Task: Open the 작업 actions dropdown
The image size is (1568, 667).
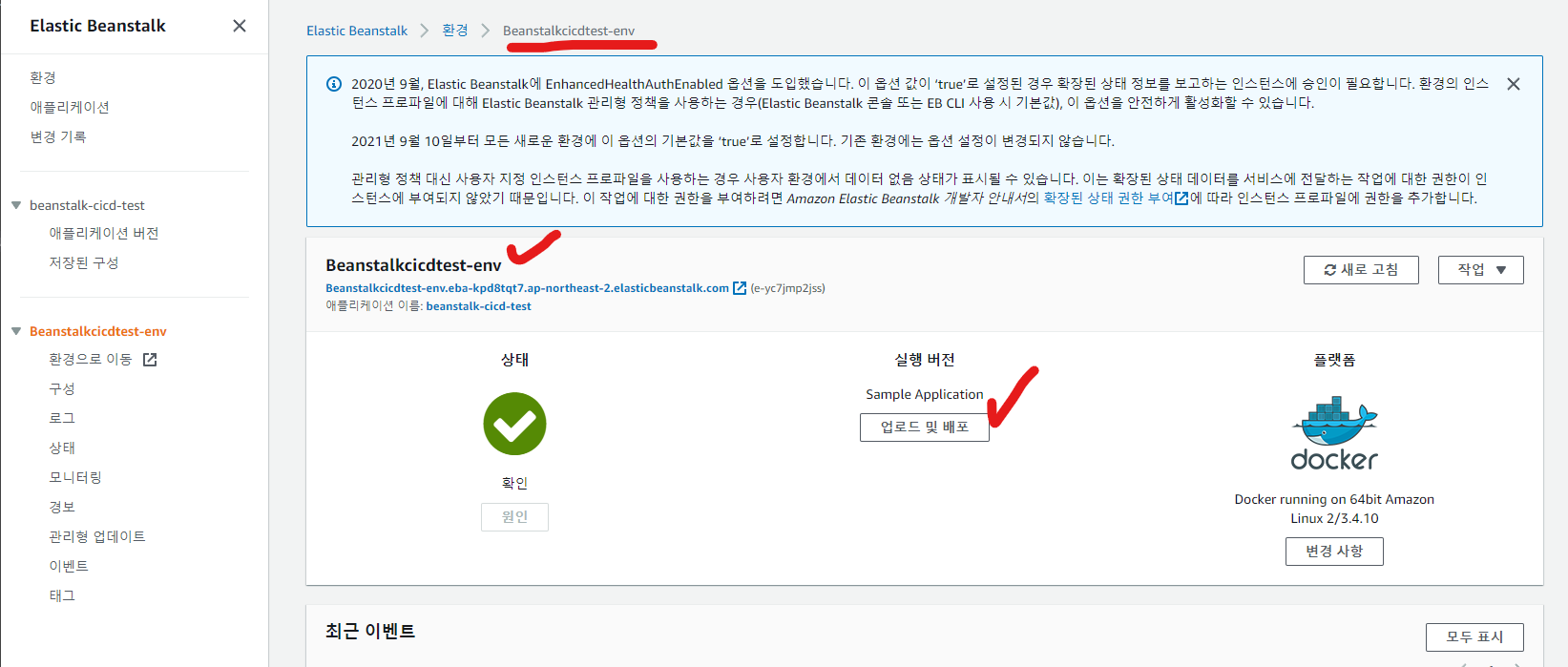Action: click(x=1481, y=270)
